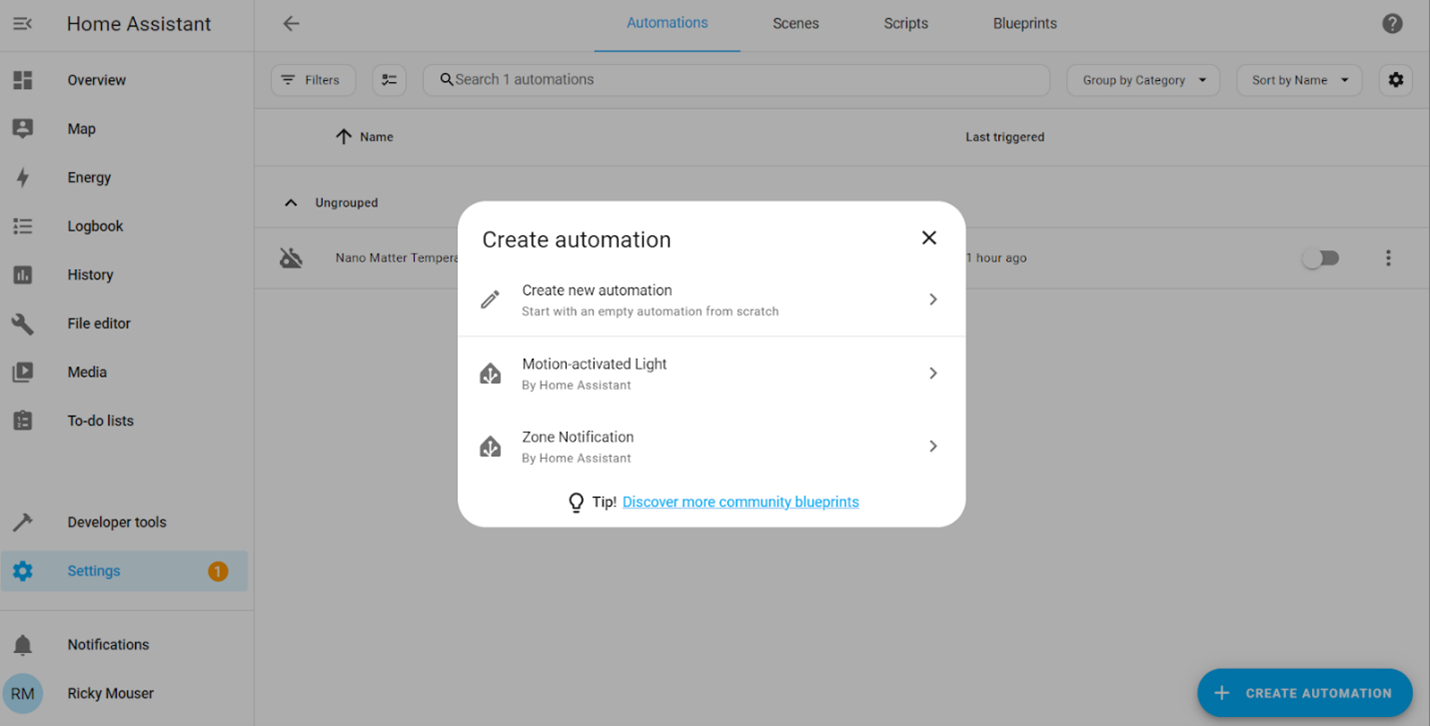Enter selection mode with checklist icon
Image resolution: width=1430 pixels, height=726 pixels.
pos(389,80)
